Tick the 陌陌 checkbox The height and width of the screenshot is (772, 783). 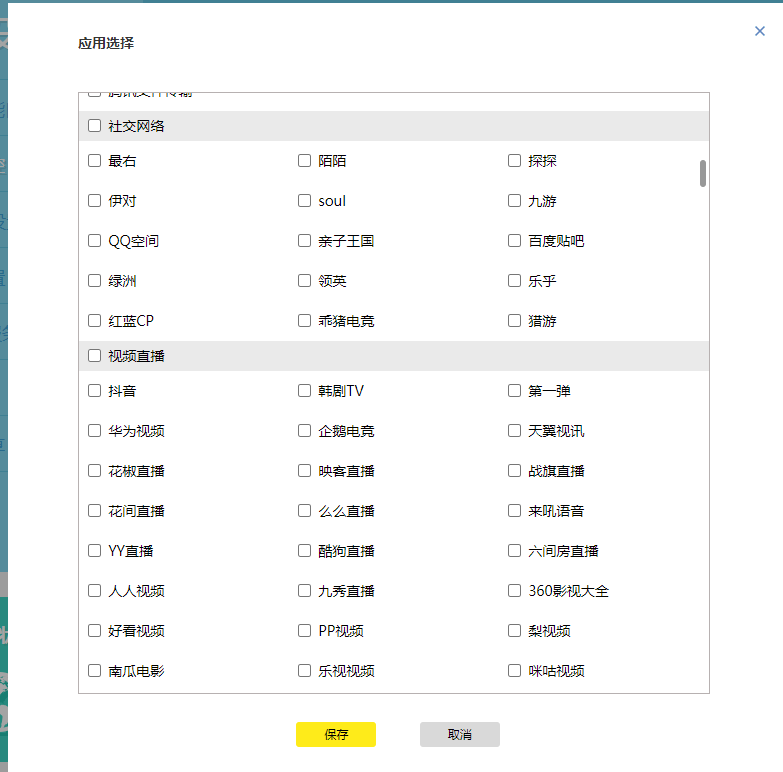tap(304, 160)
